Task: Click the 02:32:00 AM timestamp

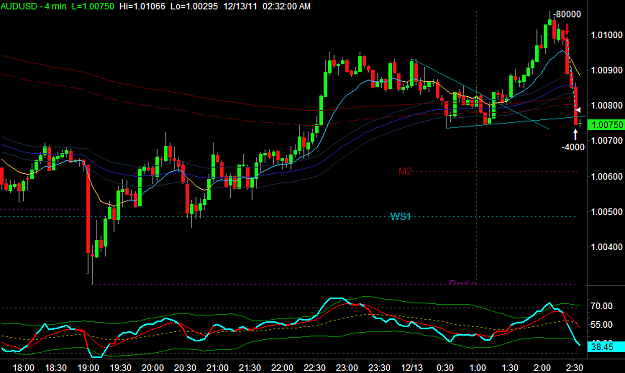Action: pyautogui.click(x=286, y=6)
